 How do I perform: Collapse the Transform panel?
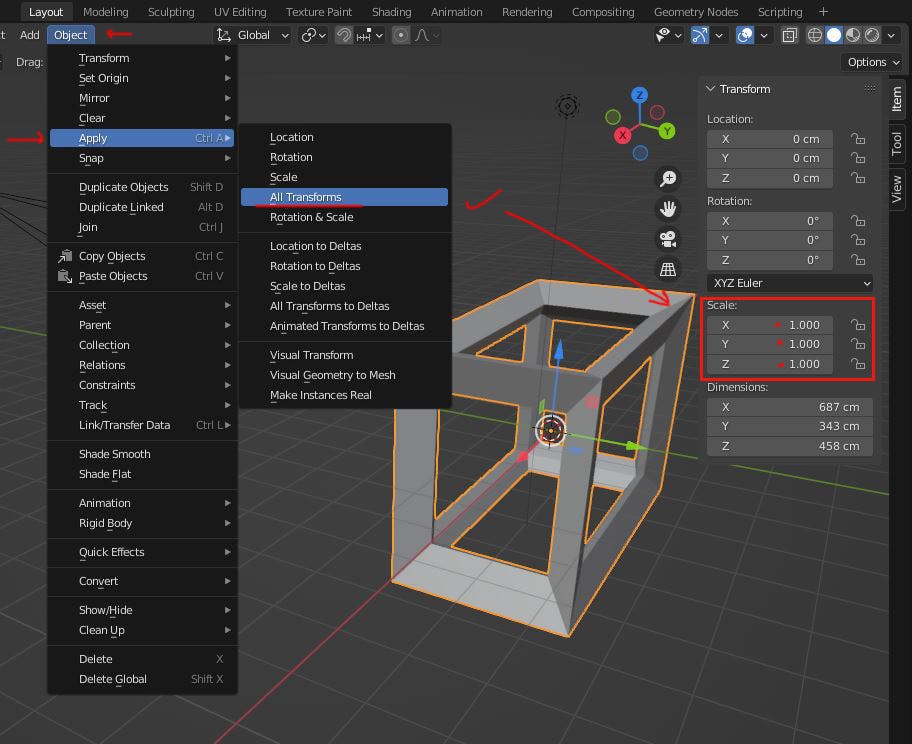pos(711,89)
